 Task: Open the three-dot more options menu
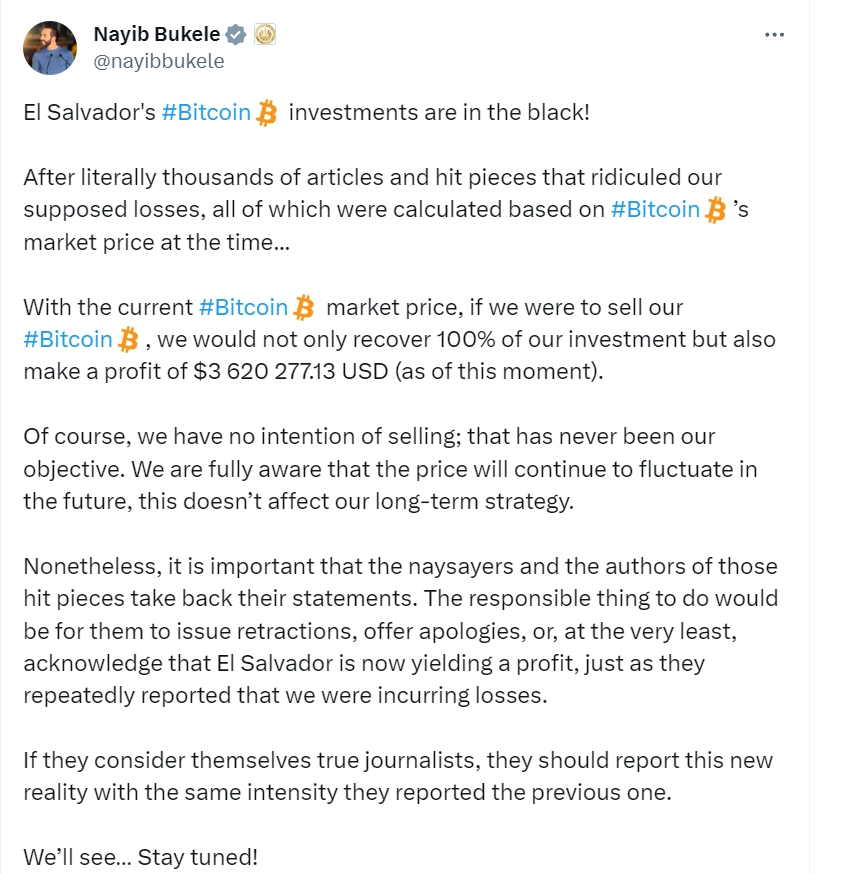pyautogui.click(x=774, y=35)
